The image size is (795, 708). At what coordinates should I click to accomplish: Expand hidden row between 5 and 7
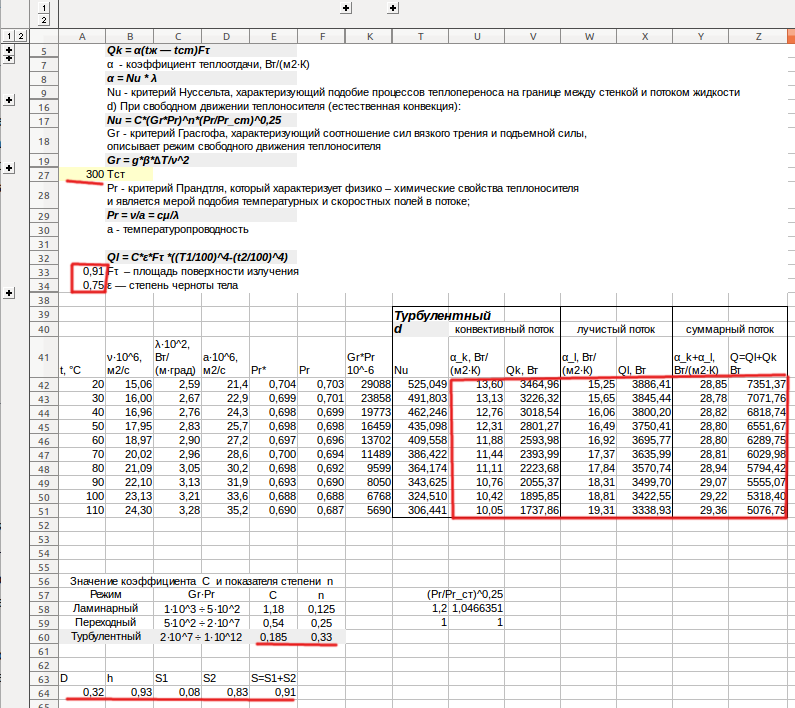pyautogui.click(x=9, y=57)
